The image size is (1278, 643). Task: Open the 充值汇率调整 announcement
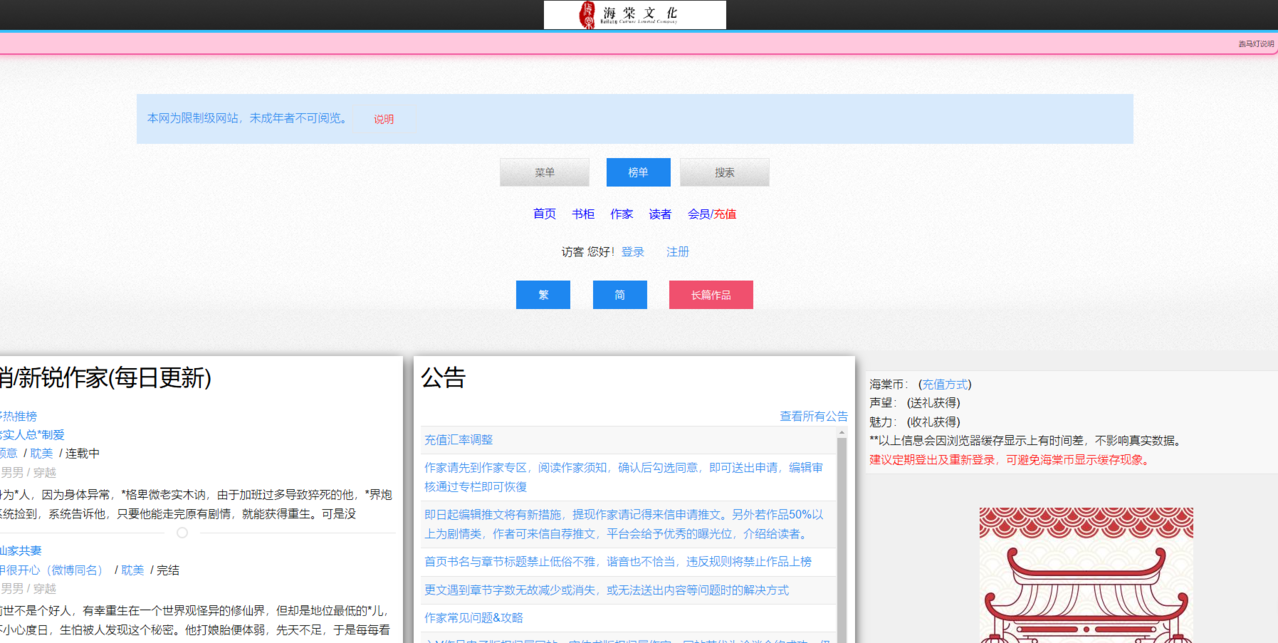[x=460, y=439]
